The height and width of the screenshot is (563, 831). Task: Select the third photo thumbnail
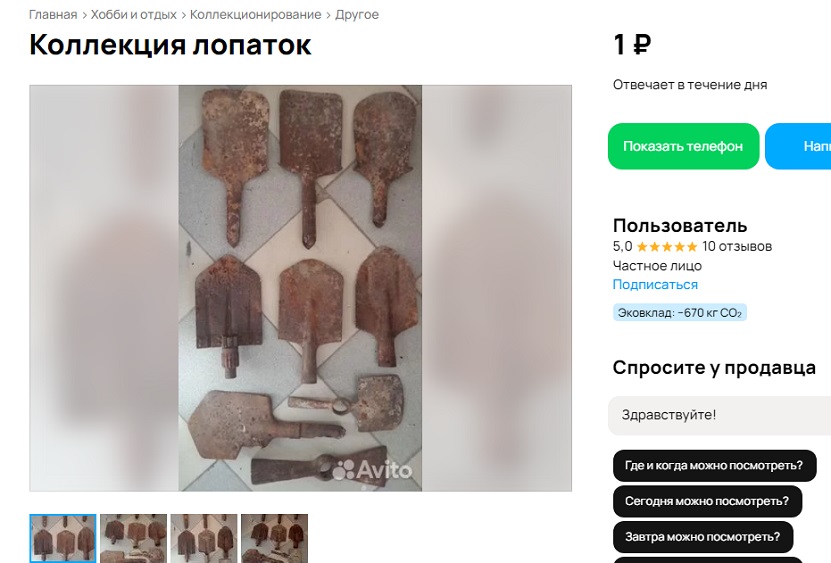204,538
